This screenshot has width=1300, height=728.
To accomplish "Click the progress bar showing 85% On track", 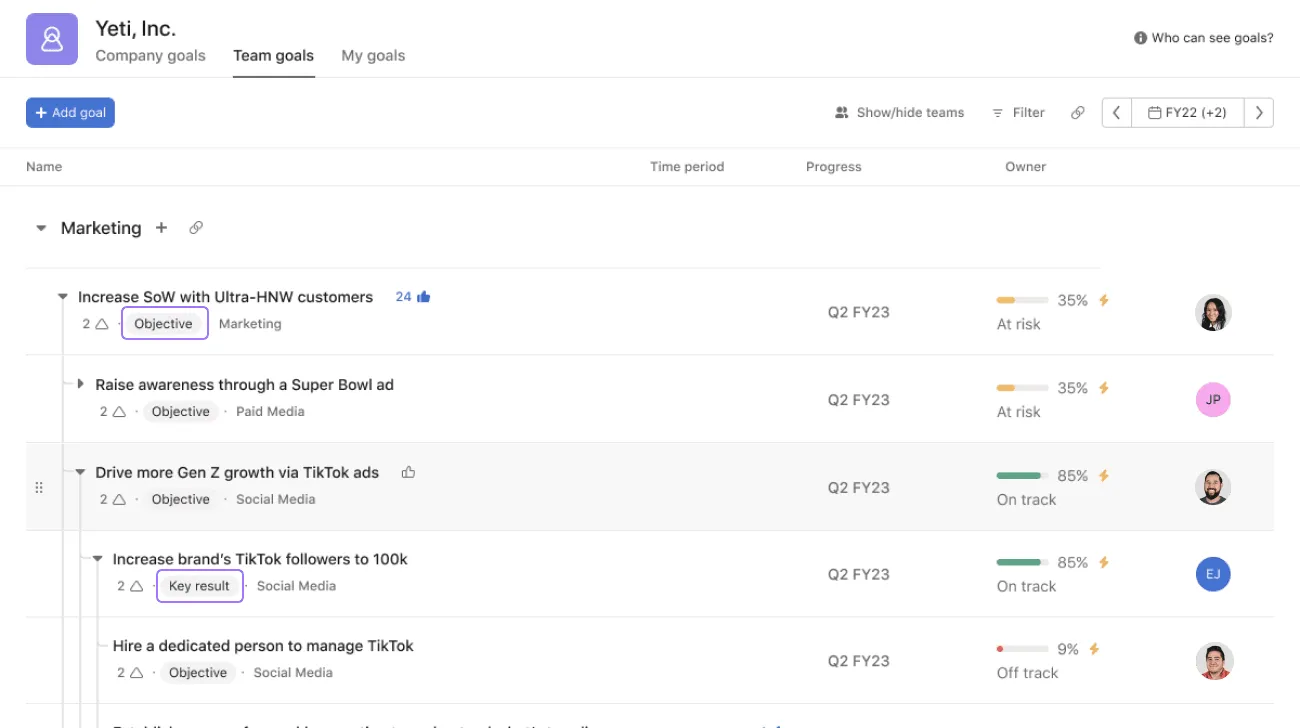I will pos(1022,475).
